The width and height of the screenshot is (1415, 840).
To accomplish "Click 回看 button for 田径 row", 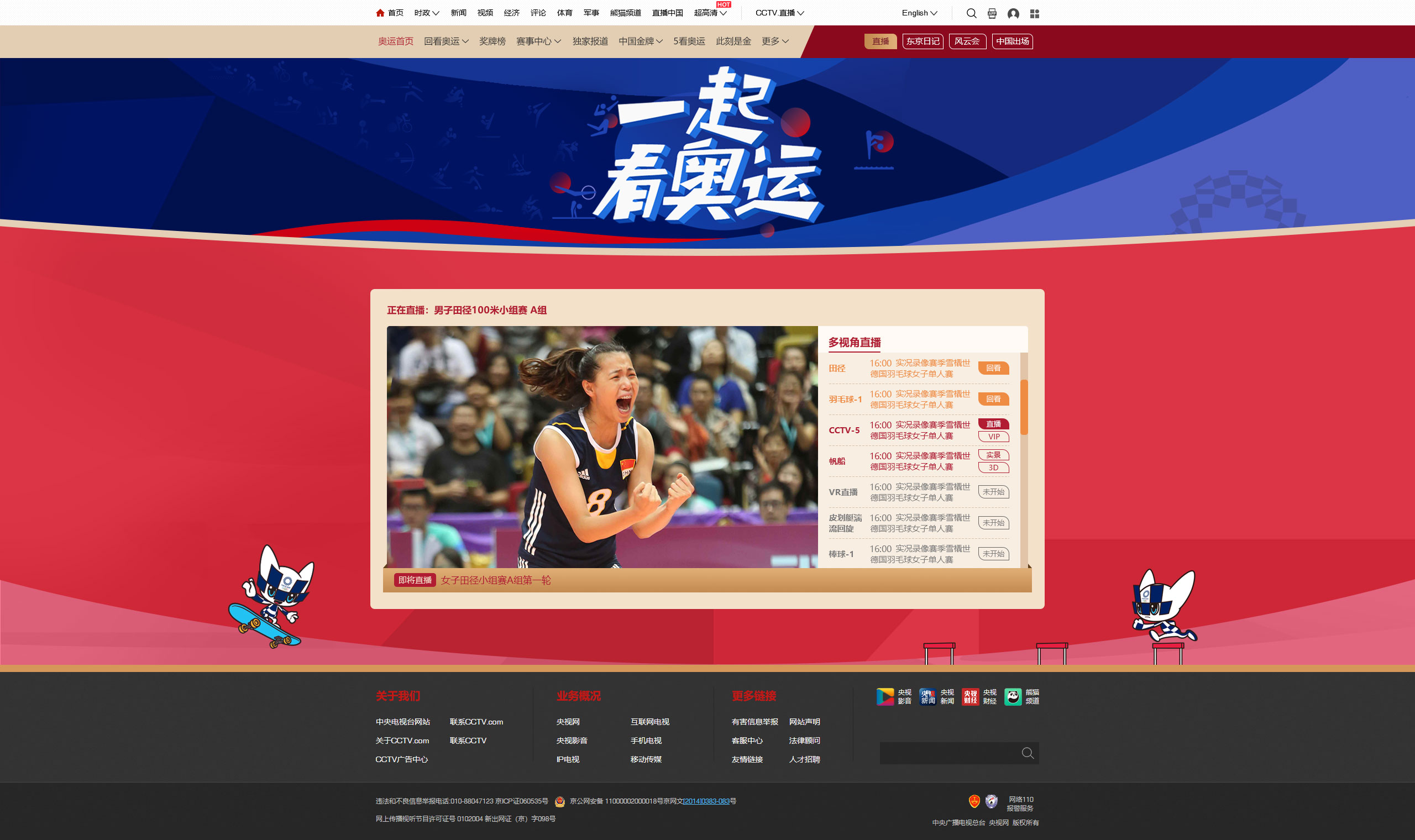I will (993, 368).
